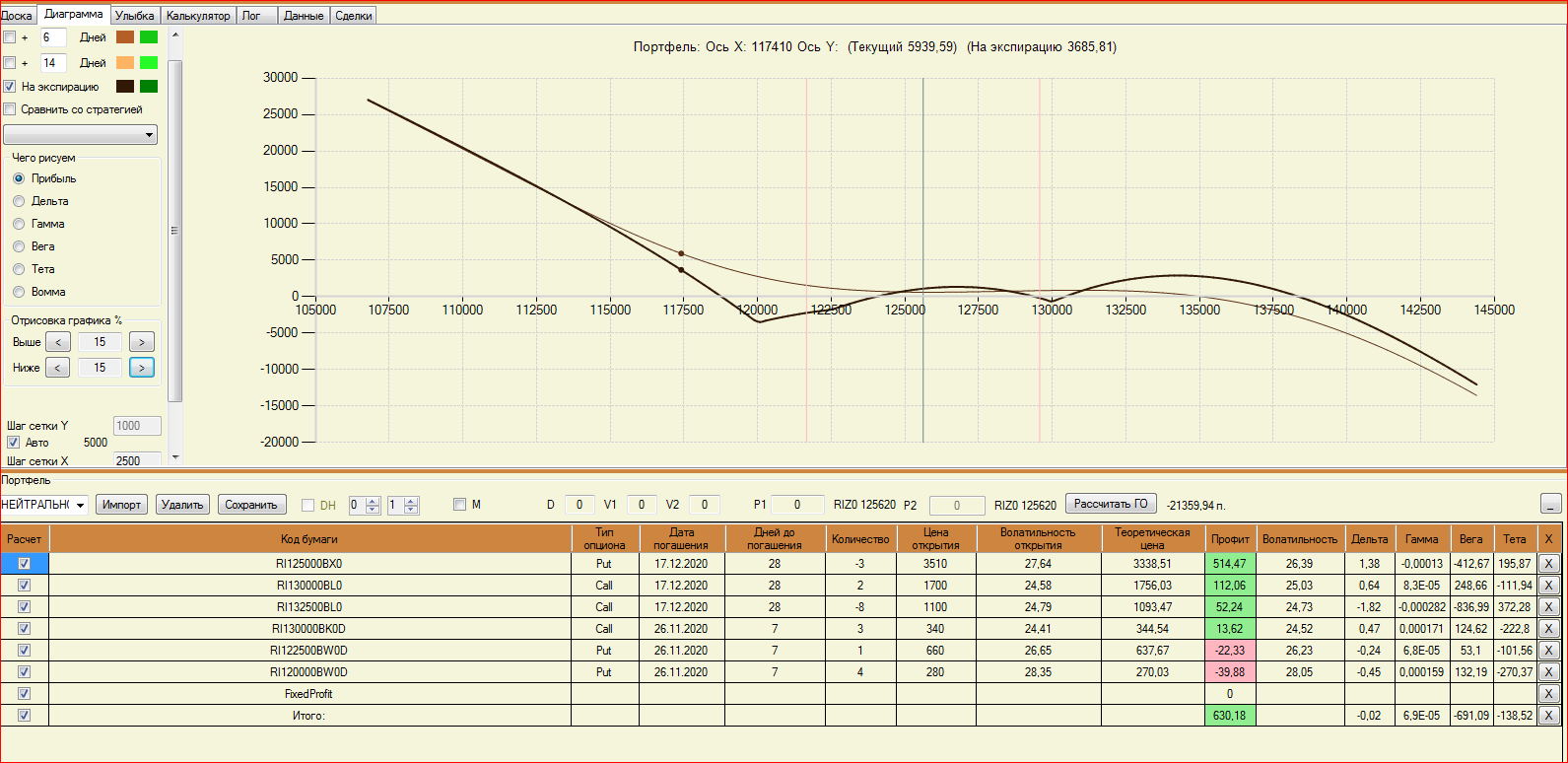Switch to the Улыбка tab
The image size is (1568, 763).
(135, 16)
